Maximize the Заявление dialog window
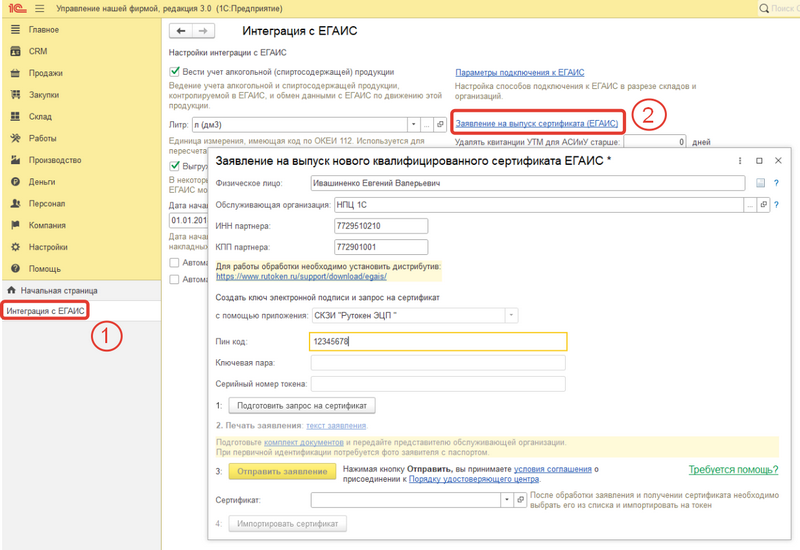The width and height of the screenshot is (800, 550). pyautogui.click(x=759, y=161)
